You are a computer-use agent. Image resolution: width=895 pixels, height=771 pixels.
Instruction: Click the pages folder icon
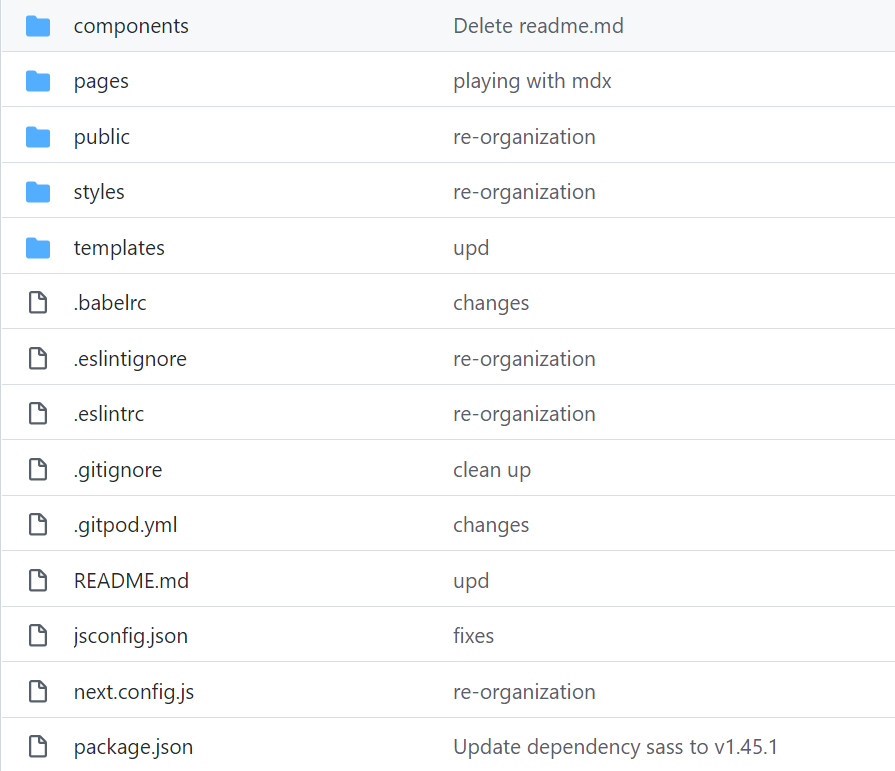tap(38, 81)
